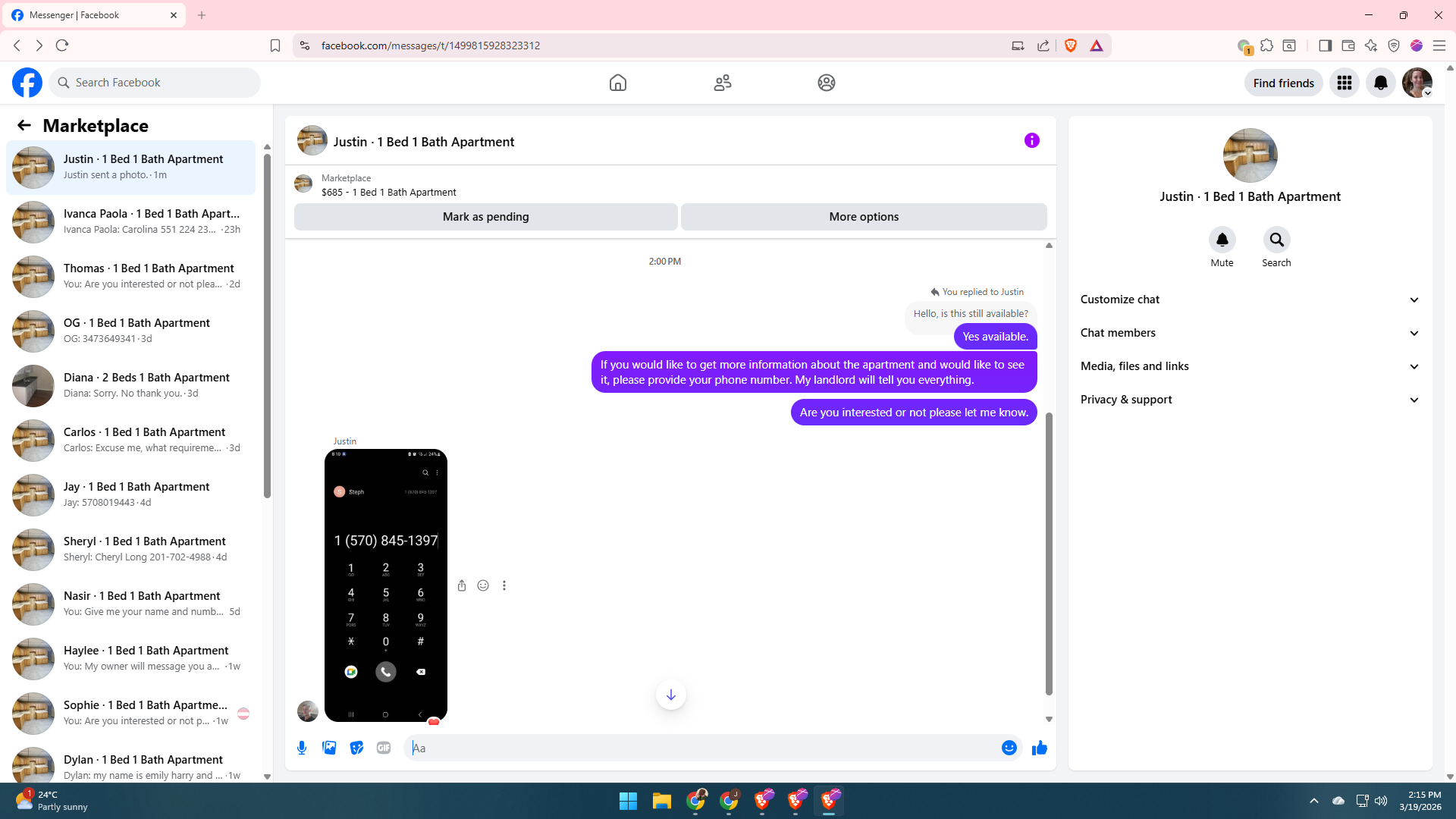Attach a photo using image icon
Image resolution: width=1456 pixels, height=819 pixels.
[329, 748]
